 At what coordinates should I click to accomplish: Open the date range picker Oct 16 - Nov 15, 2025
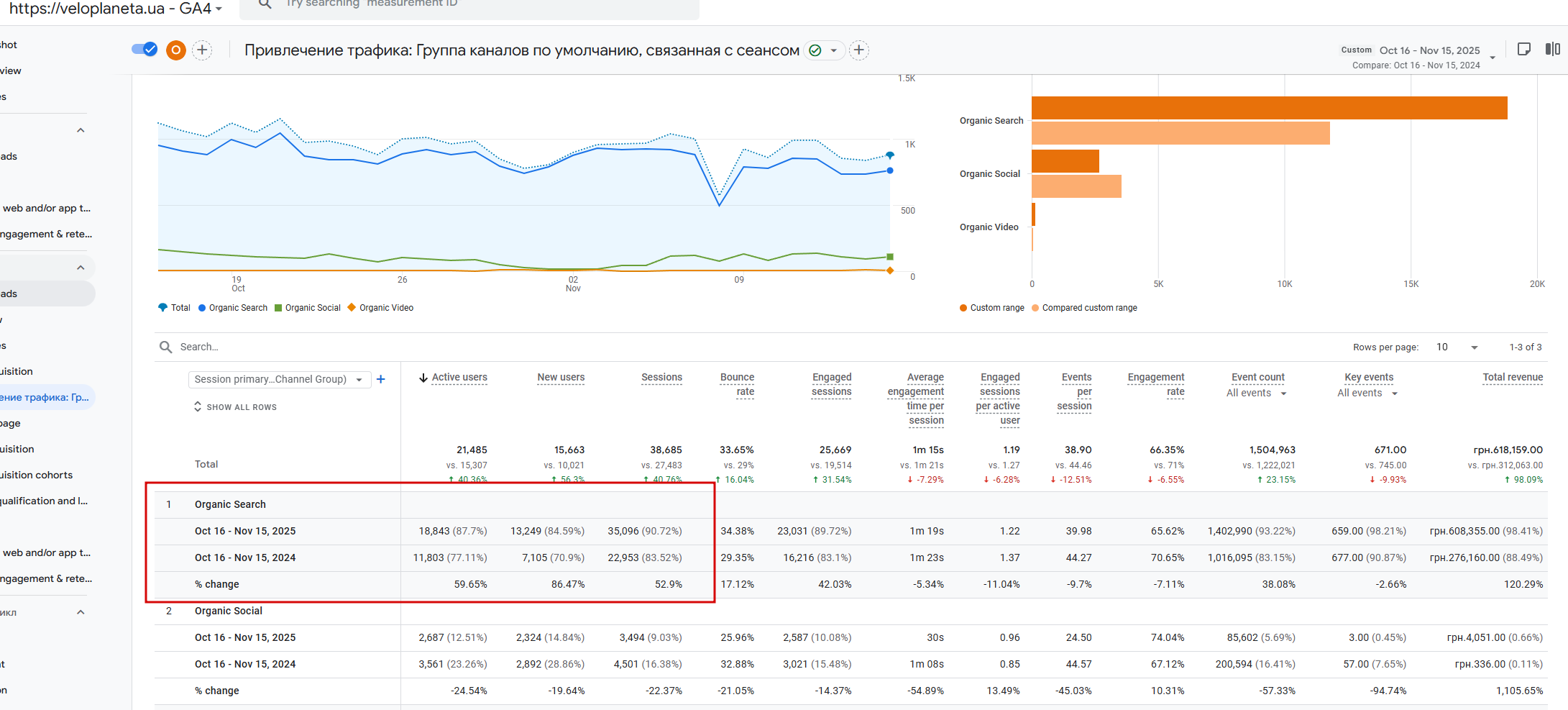click(1429, 50)
